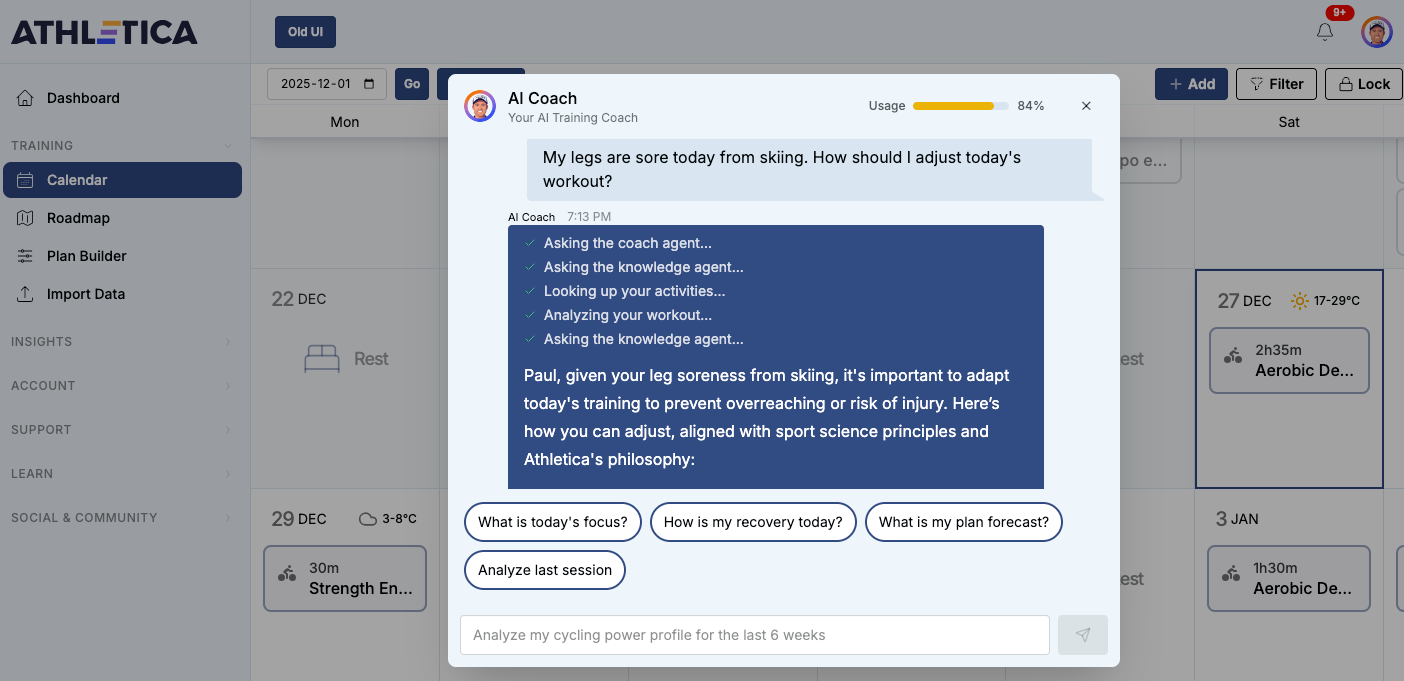The image size is (1404, 681).
Task: Click the sun weather icon on 27 Dec
Action: 1300,300
